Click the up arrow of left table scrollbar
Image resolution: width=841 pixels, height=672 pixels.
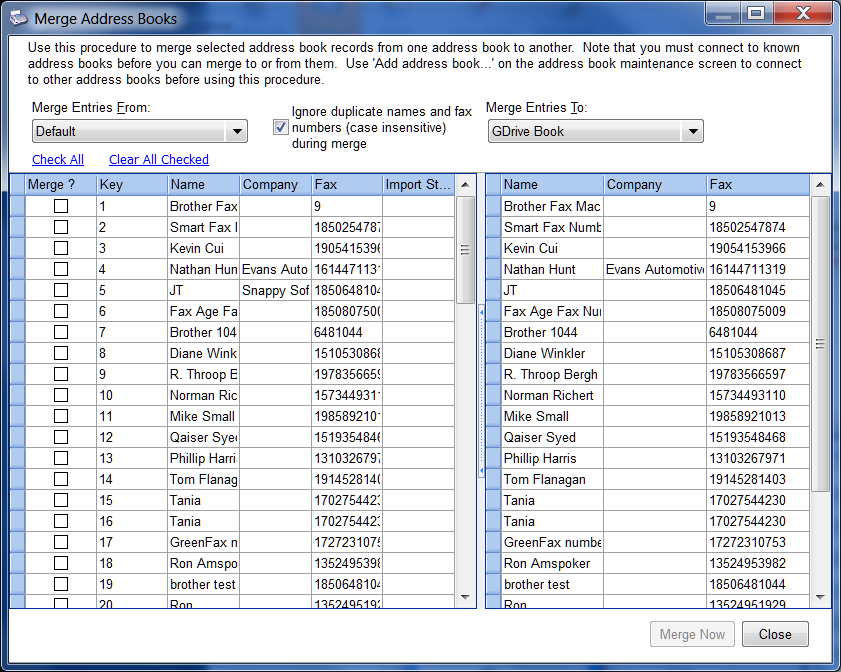(x=466, y=185)
